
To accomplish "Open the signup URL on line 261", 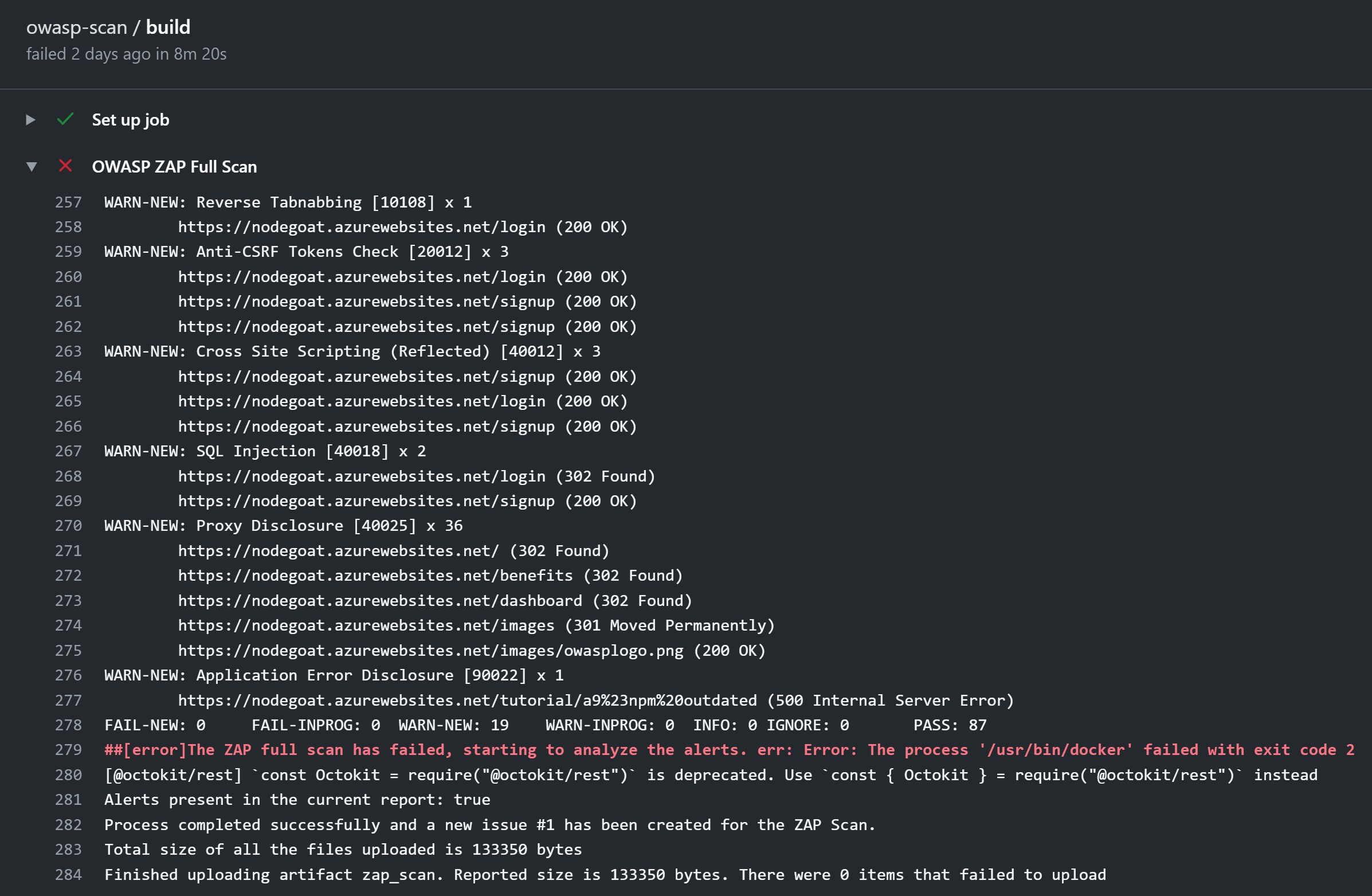I will [366, 302].
